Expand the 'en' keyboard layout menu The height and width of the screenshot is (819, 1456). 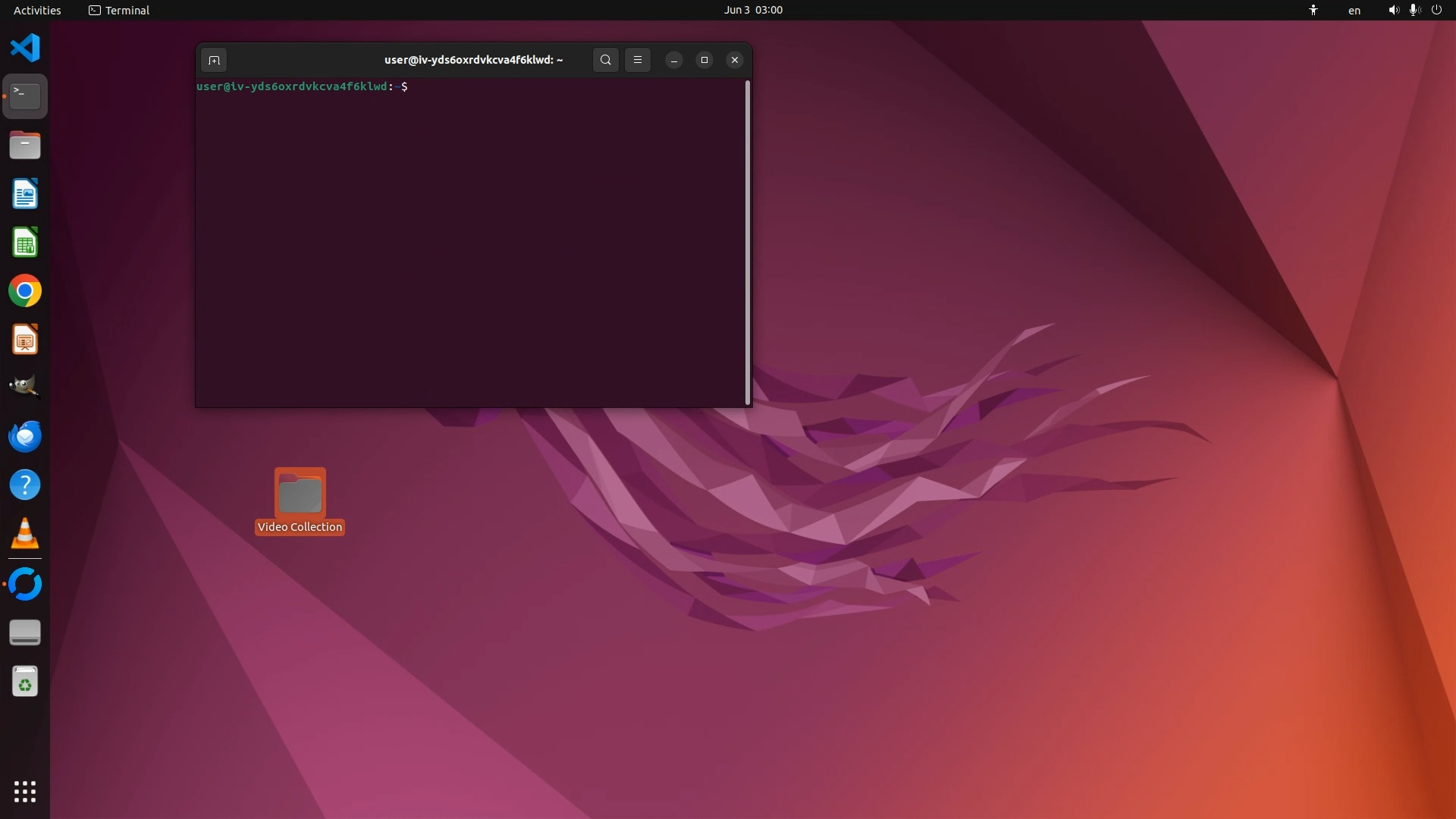click(1354, 10)
